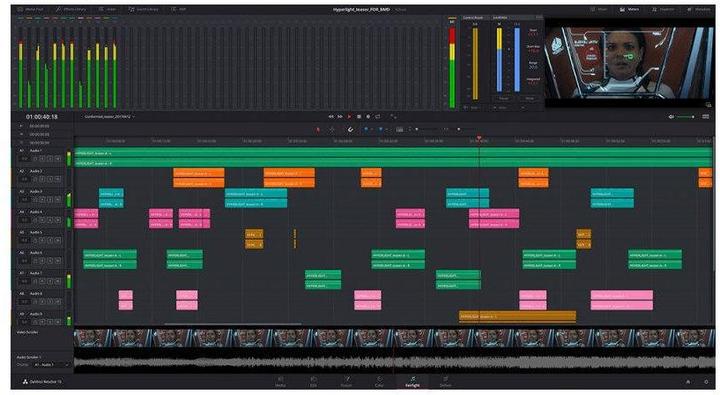Screen dimensions: 720x395
Task: Open the audio scroller track dropdown
Action: tap(51, 365)
